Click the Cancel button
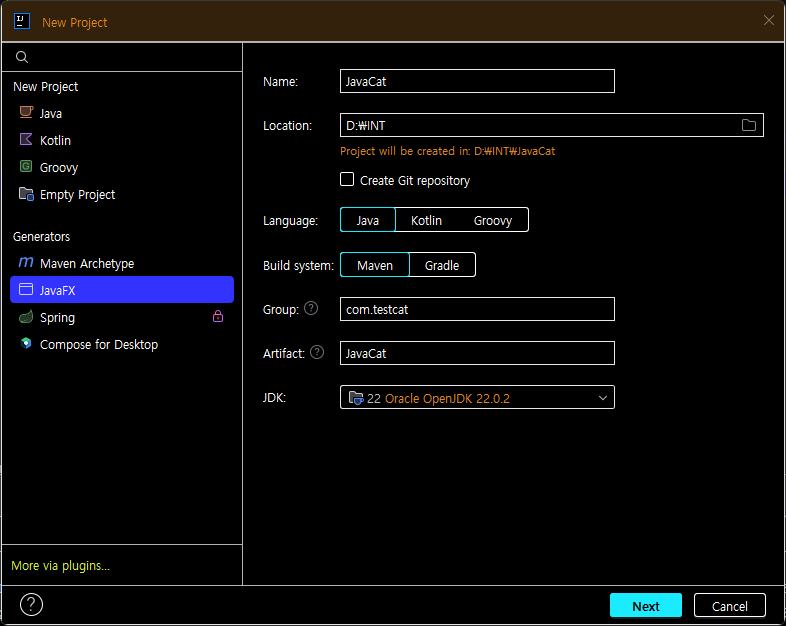Image resolution: width=786 pixels, height=626 pixels. [729, 605]
